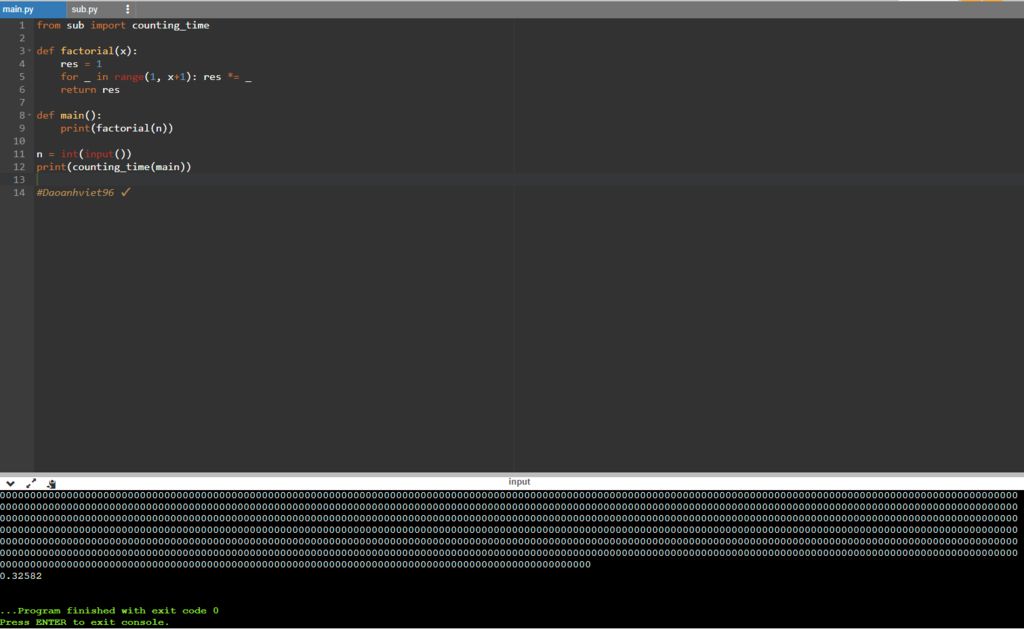Screen dimensions: 1024x629
Task: Click 'Press ENTER to exit console.' text
Action: [84, 622]
